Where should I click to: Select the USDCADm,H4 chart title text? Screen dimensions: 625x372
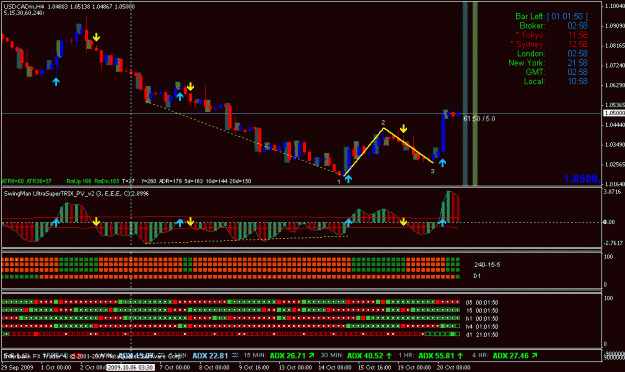(x=24, y=7)
